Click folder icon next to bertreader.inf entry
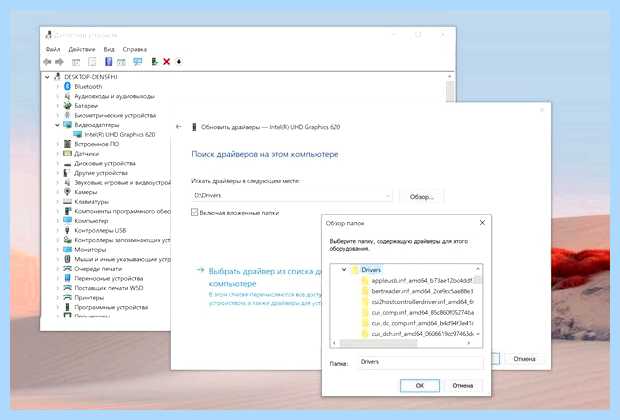The height and width of the screenshot is (420, 620). pos(365,291)
